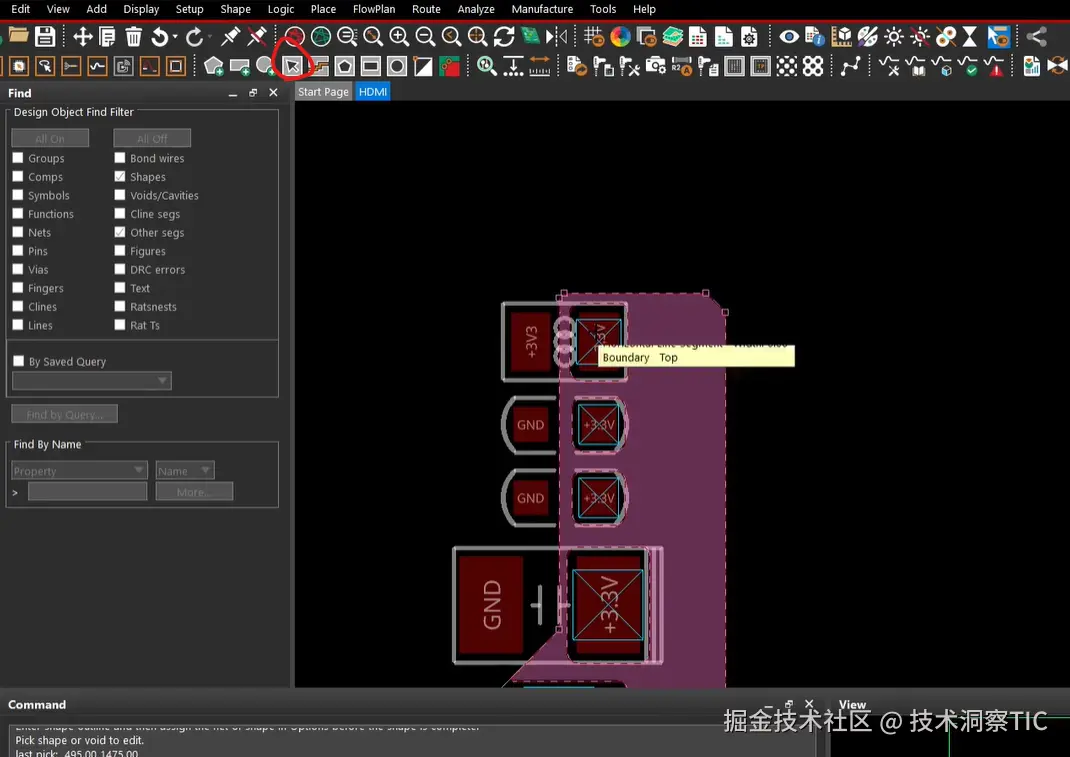Click the Find by Query button

tap(64, 414)
